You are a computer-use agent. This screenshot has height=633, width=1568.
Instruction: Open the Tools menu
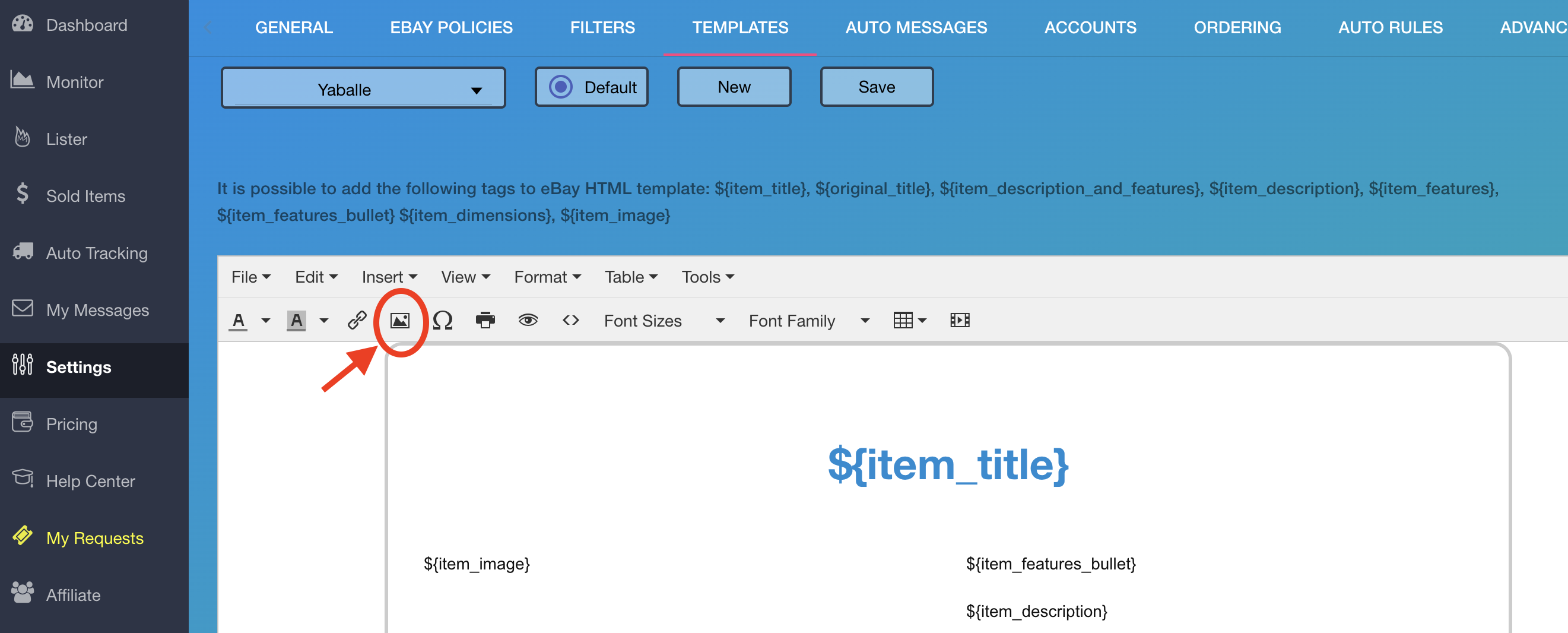707,277
